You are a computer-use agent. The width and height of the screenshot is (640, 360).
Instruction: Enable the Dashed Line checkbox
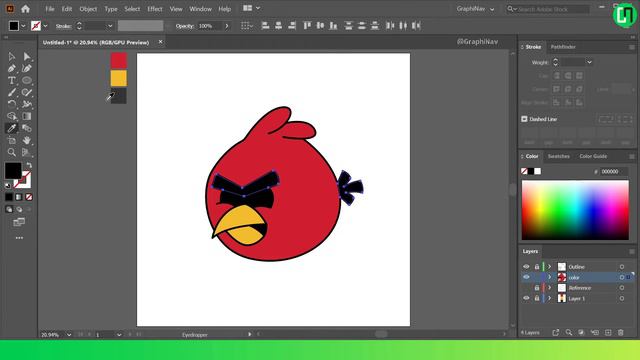pyautogui.click(x=524, y=119)
